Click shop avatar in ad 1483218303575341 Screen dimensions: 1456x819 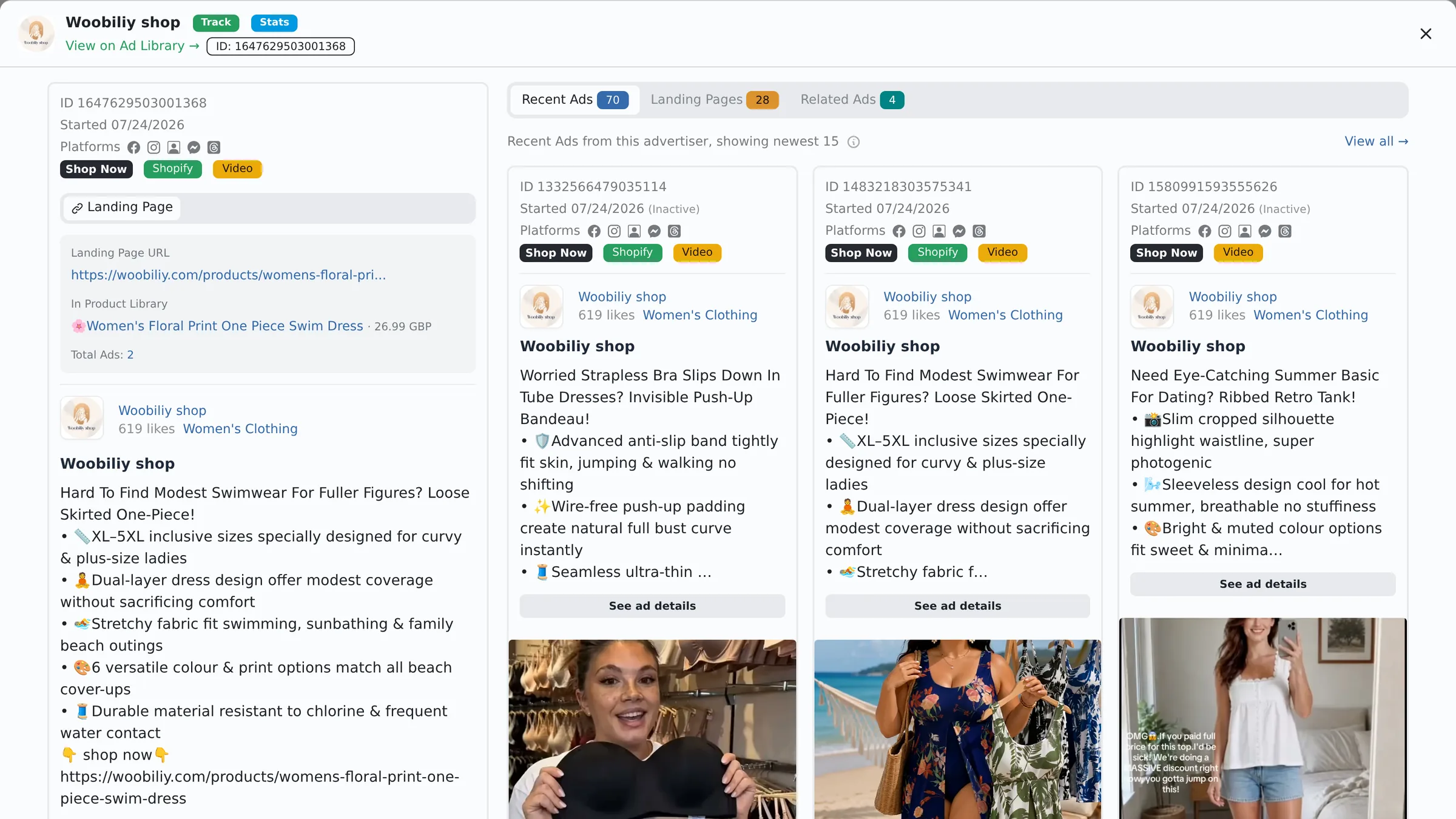tap(847, 306)
